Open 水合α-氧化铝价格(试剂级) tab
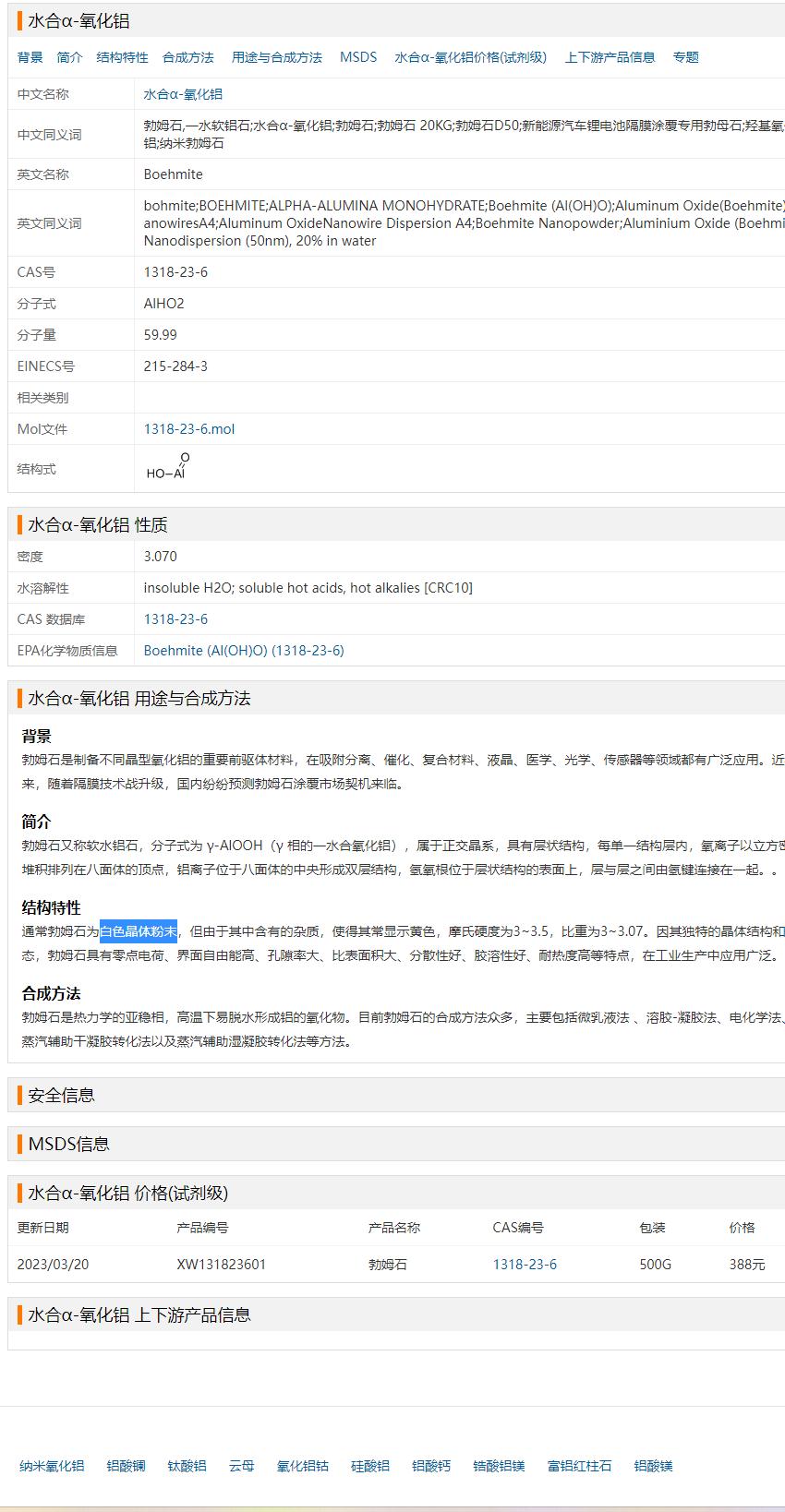 (x=470, y=57)
